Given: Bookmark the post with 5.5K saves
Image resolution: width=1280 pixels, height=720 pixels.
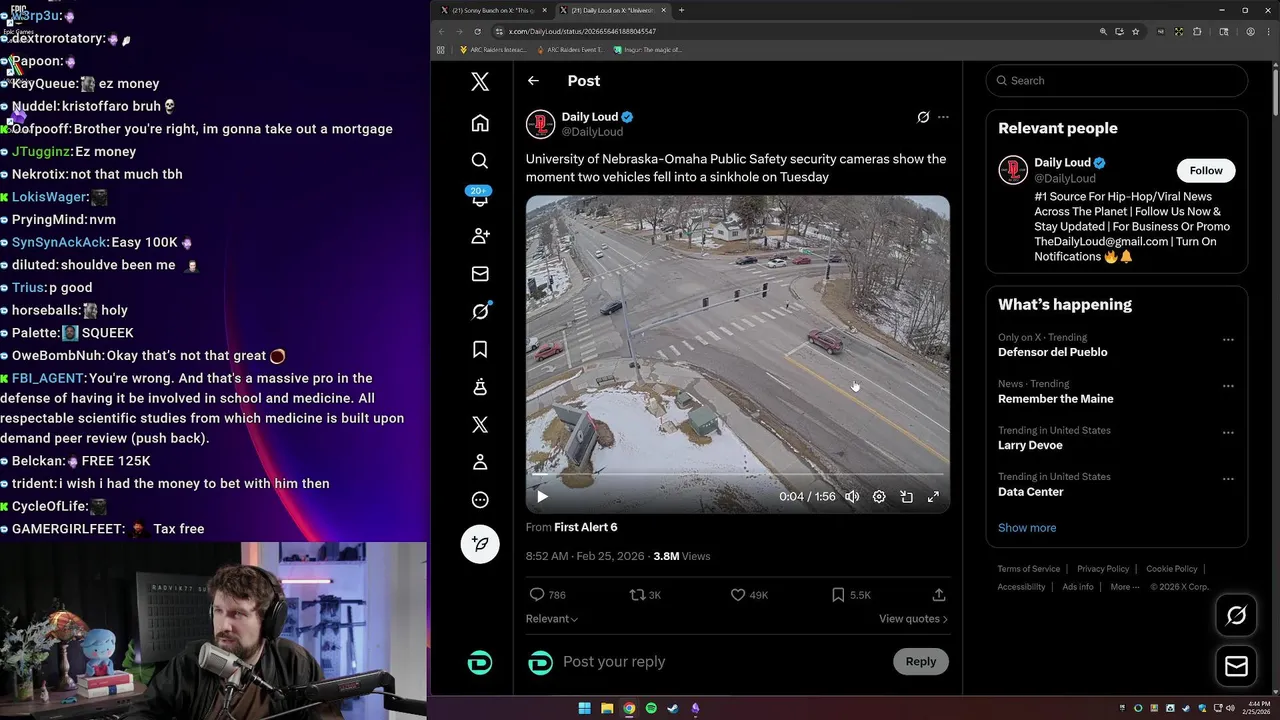Looking at the screenshot, I should click(x=851, y=595).
